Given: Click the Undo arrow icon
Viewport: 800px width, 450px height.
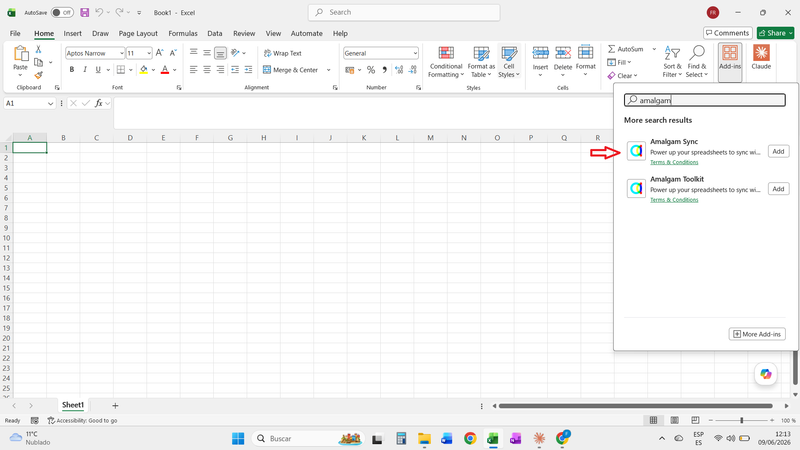Looking at the screenshot, I should coord(99,12).
